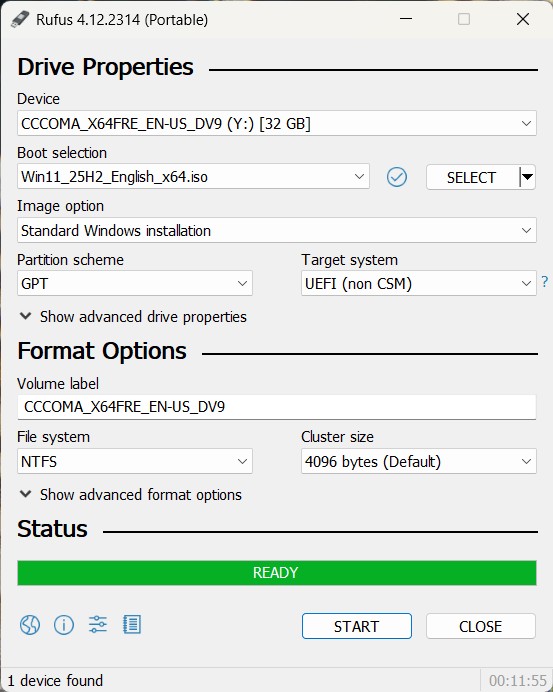Click the Rufus USB drive title icon
This screenshot has height=692, width=553.
click(20, 19)
